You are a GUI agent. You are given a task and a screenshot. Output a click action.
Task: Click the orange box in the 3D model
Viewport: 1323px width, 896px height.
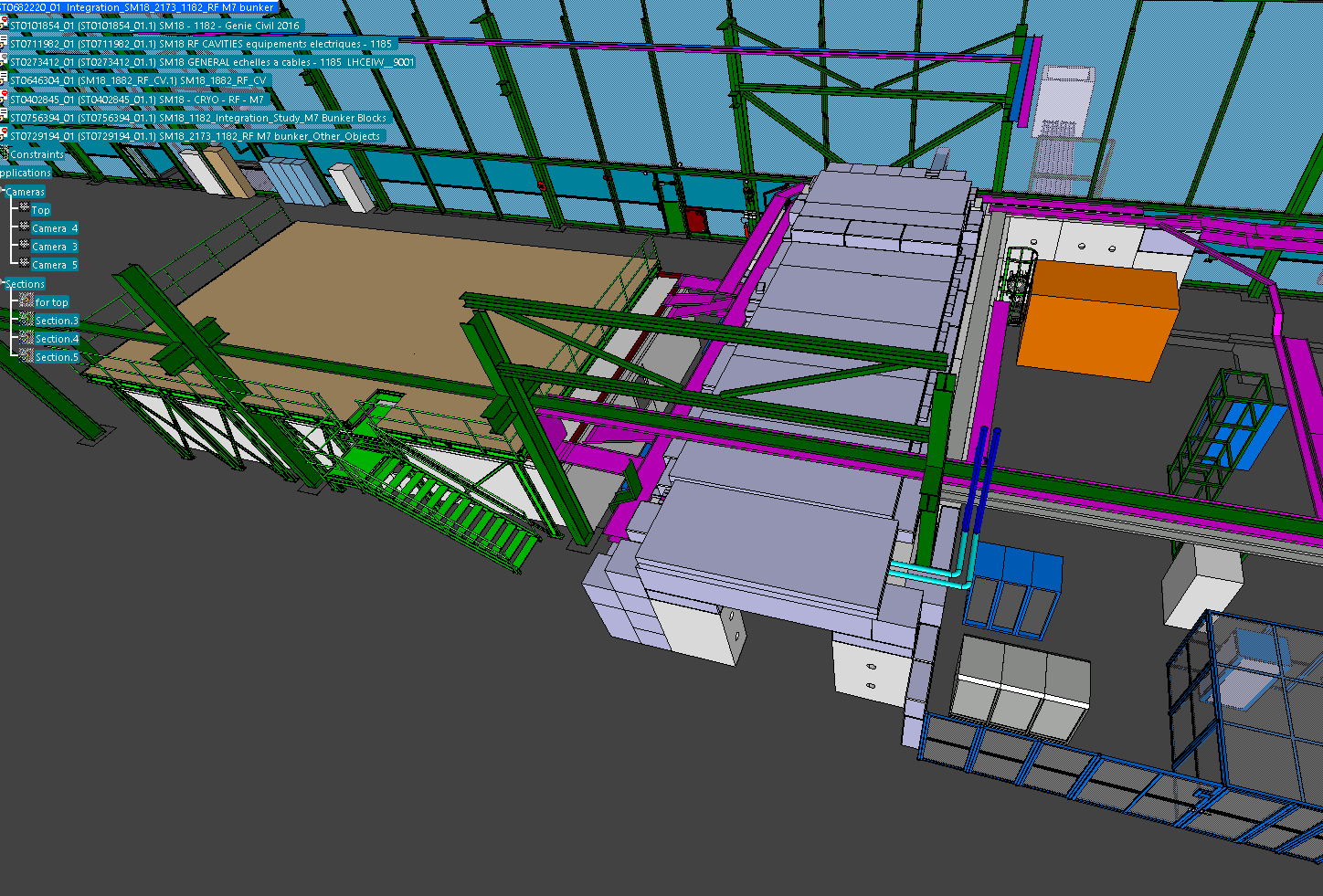(1096, 320)
